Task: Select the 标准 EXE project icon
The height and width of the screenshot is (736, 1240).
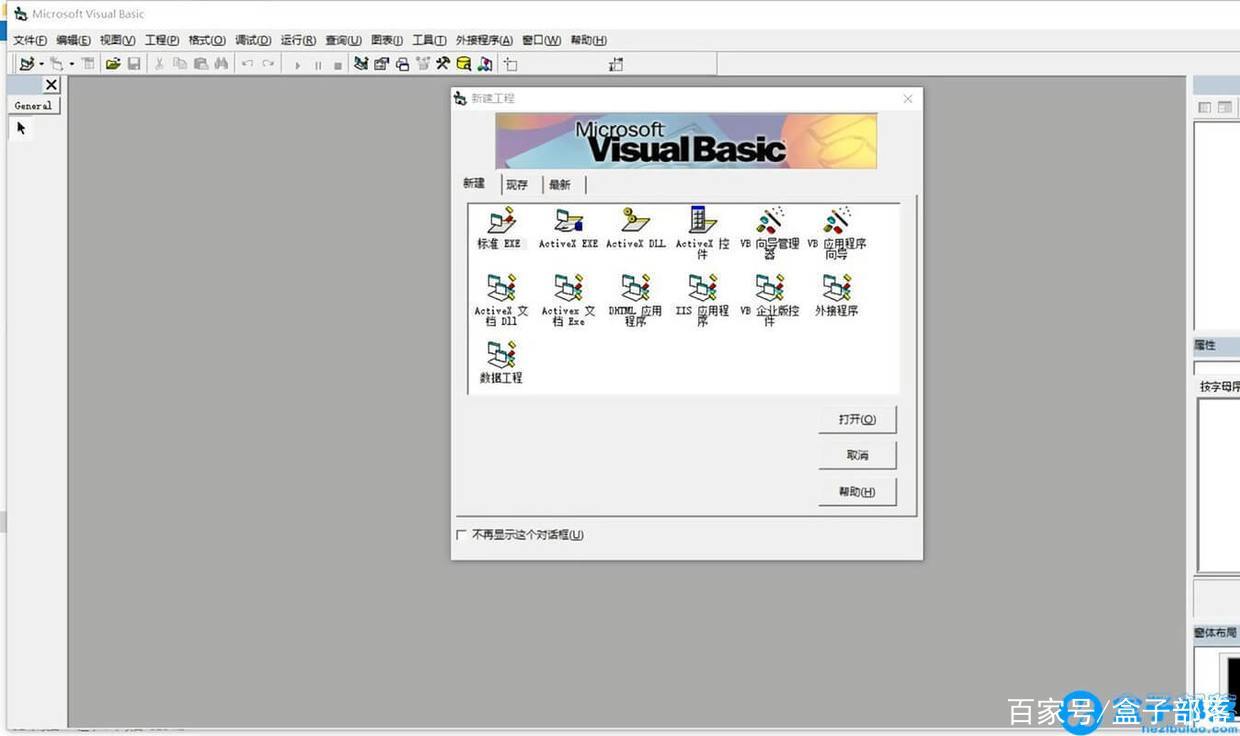Action: [500, 229]
